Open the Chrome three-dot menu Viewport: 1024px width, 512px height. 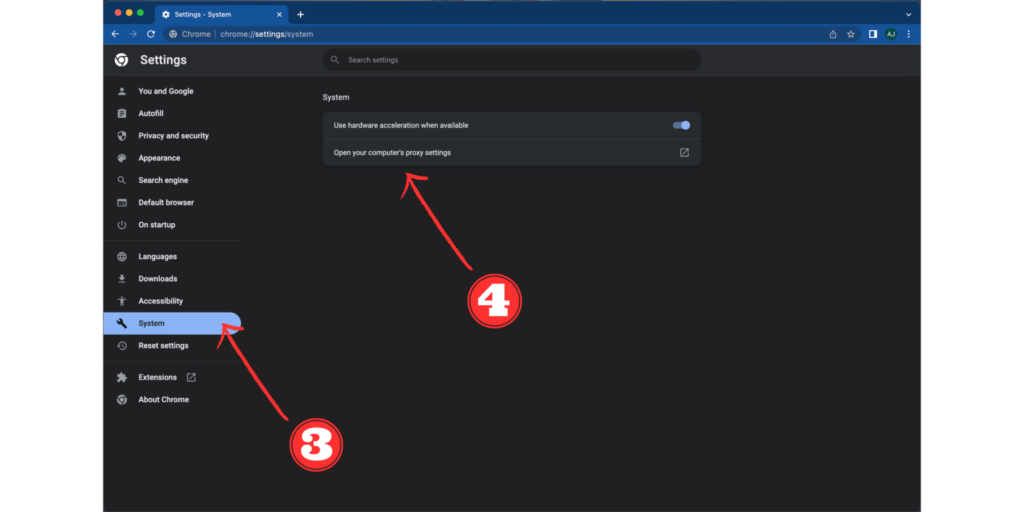(x=908, y=34)
